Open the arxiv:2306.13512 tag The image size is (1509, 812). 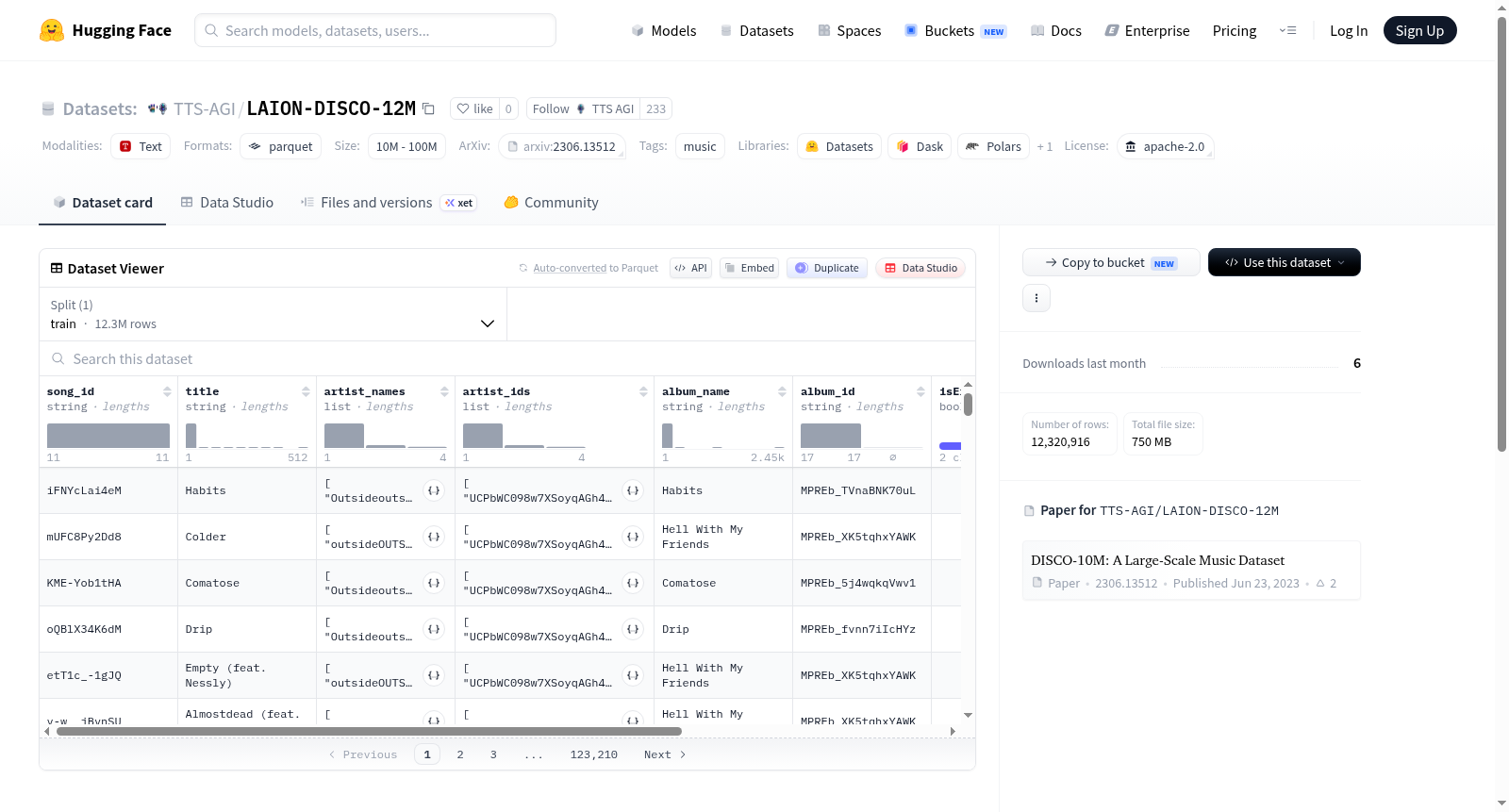561,146
